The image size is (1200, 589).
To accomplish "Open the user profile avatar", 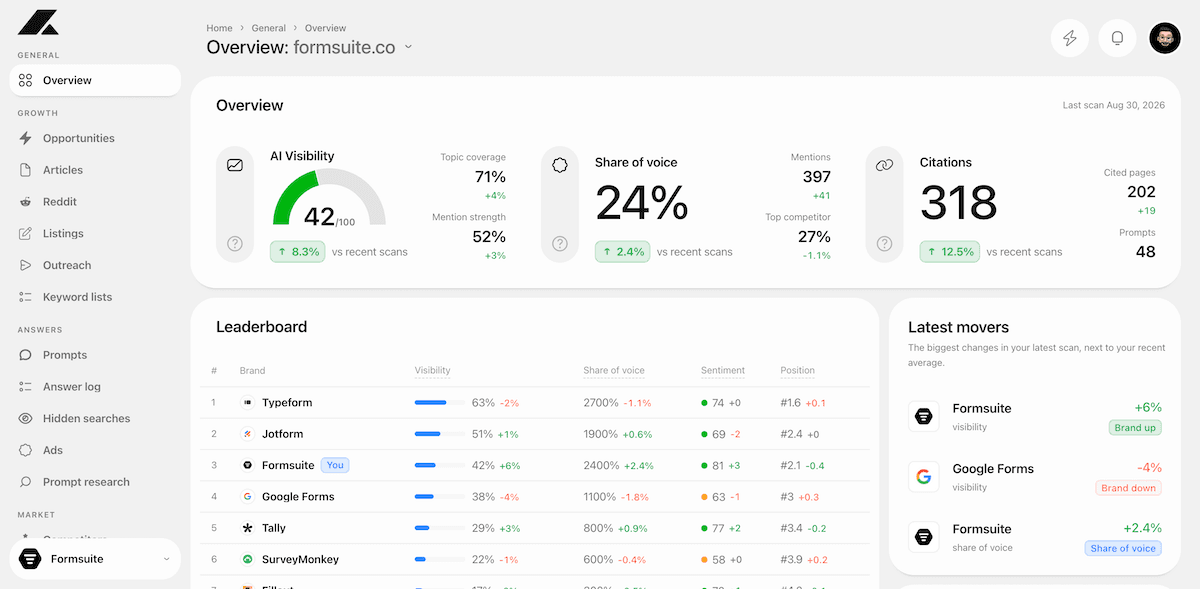I will 1165,38.
